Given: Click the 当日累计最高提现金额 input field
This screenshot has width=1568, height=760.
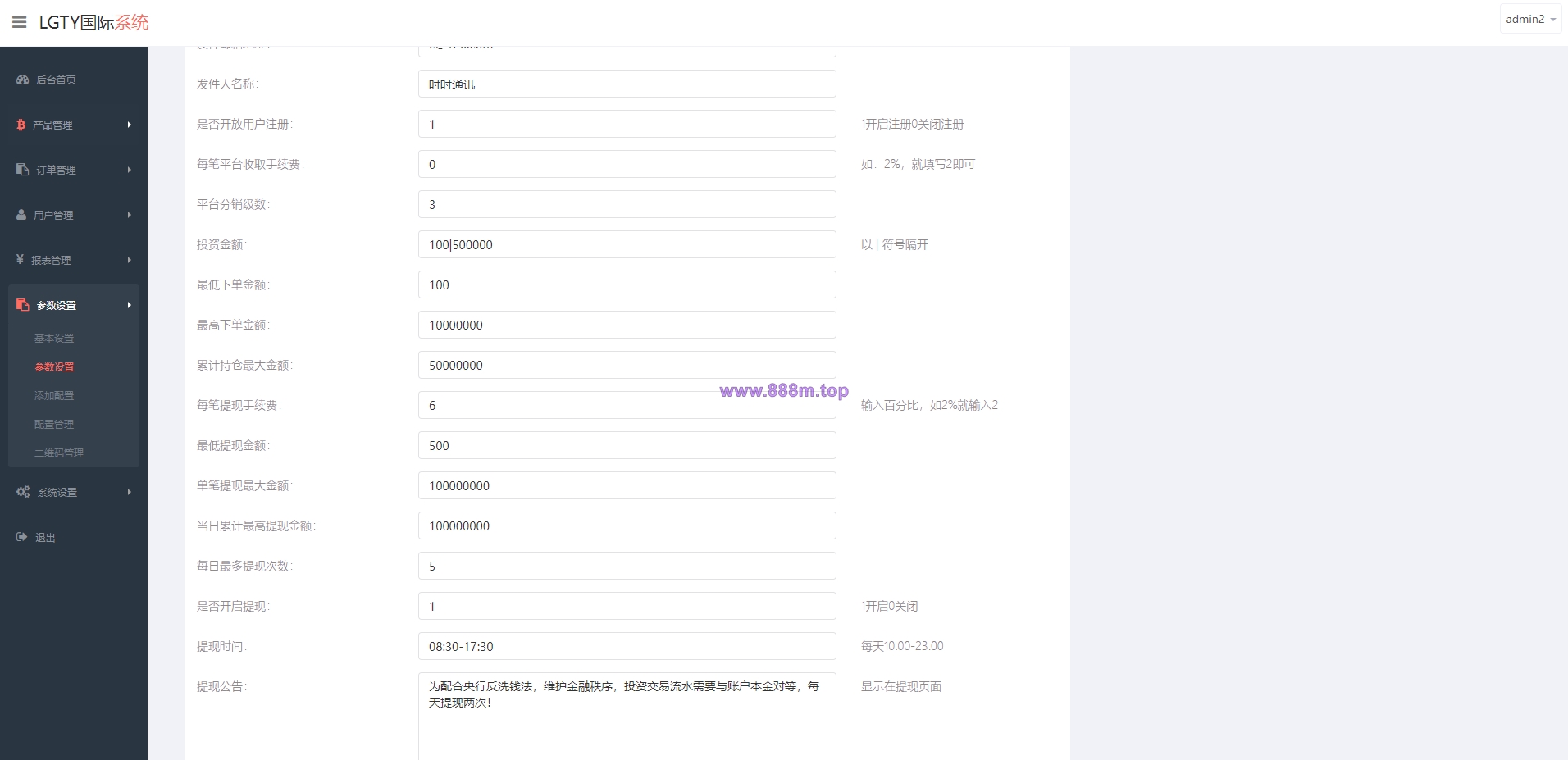Looking at the screenshot, I should click(627, 526).
